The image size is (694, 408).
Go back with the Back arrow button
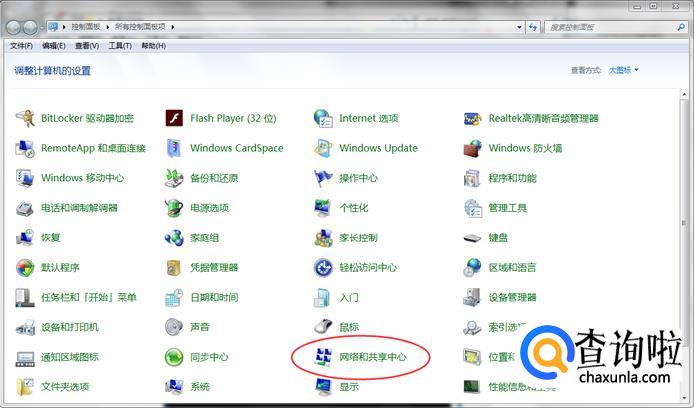click(13, 27)
